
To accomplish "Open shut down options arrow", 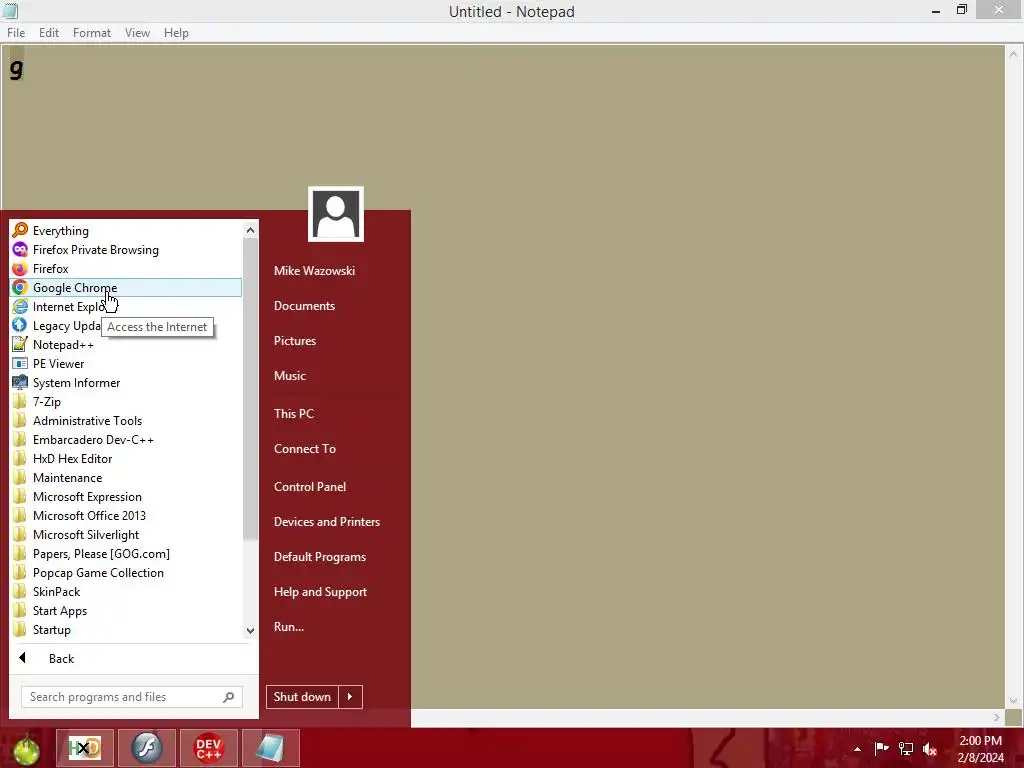I will (350, 697).
